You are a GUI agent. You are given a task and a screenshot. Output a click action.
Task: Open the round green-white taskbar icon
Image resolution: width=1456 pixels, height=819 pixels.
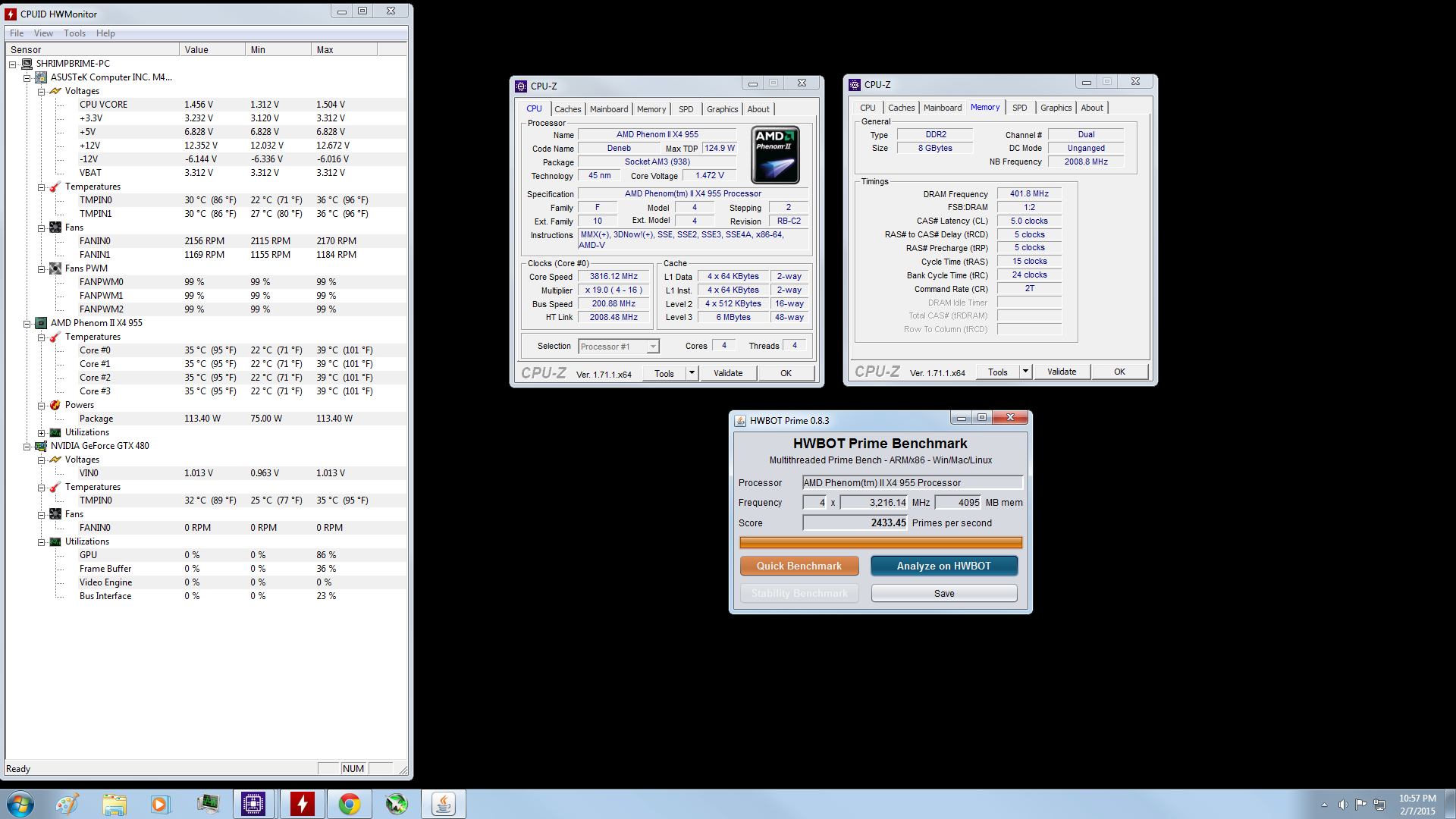(x=396, y=804)
